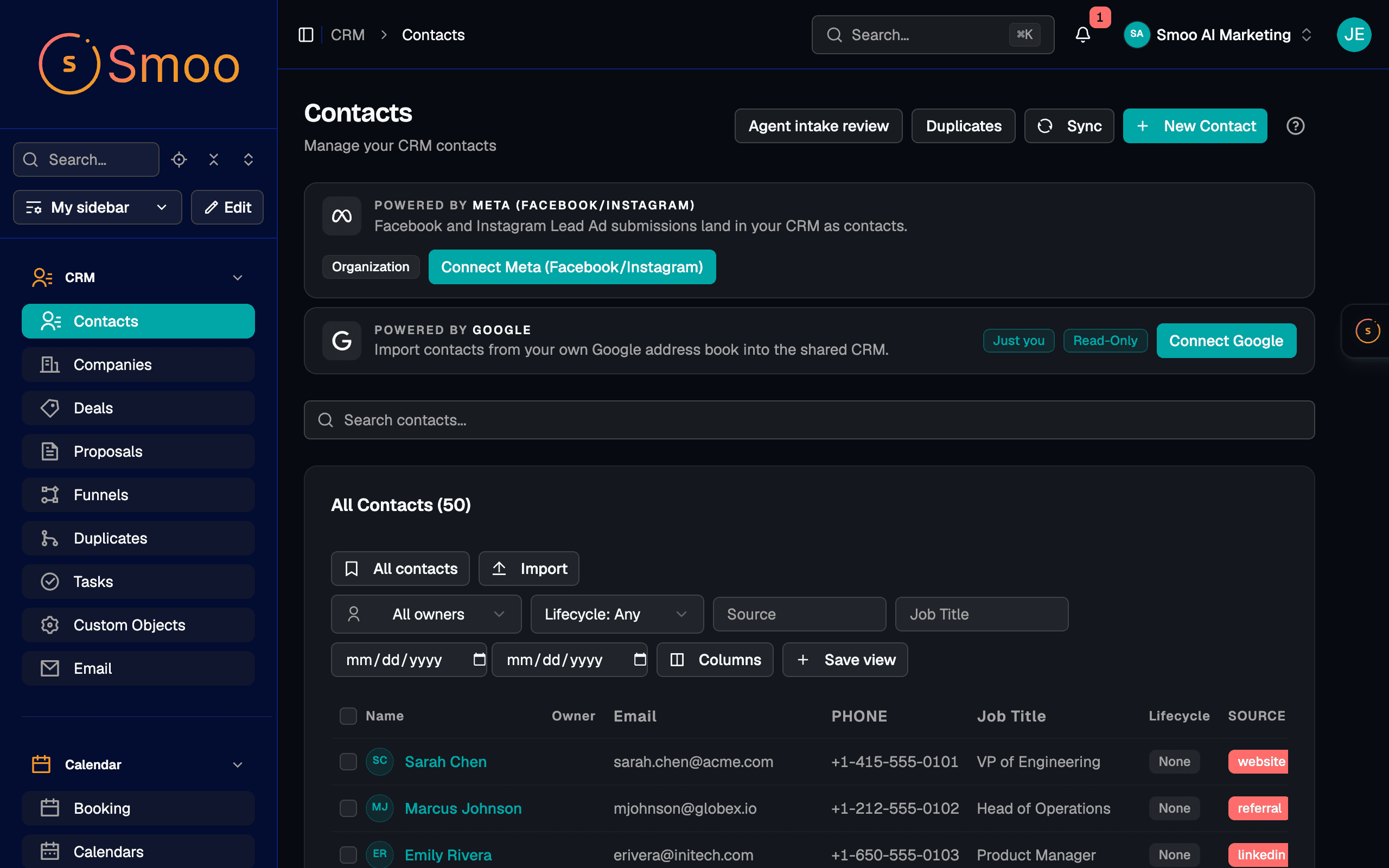Collapse the Calendar section chevron

click(238, 765)
